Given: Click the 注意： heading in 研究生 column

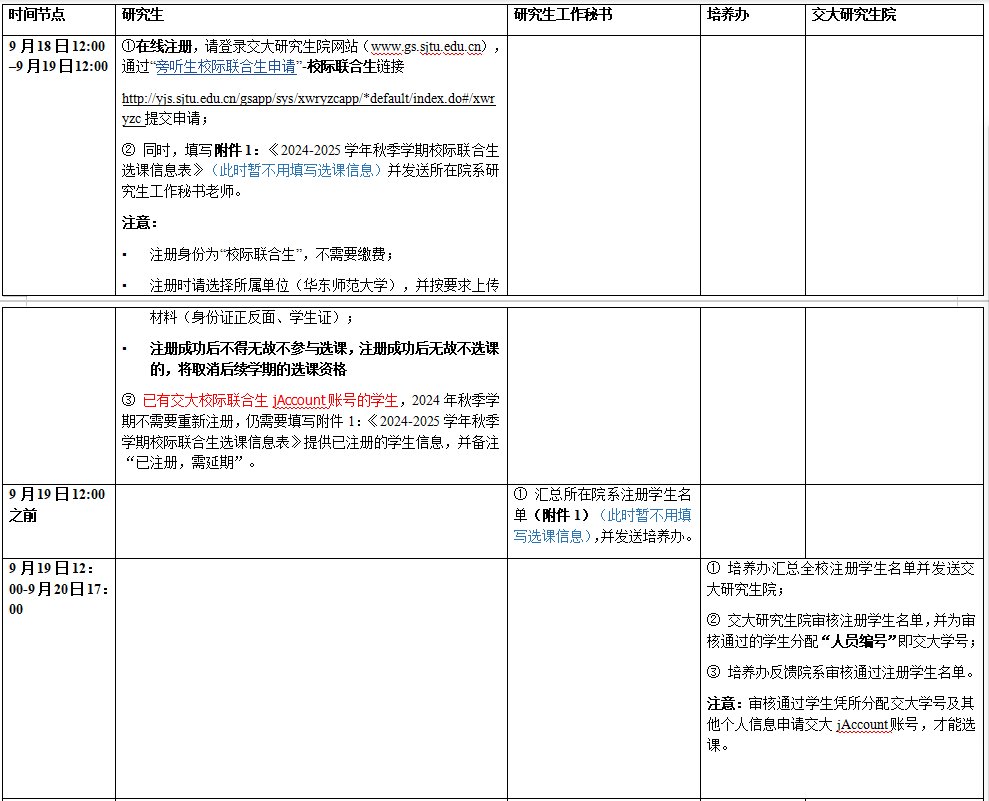Looking at the screenshot, I should pyautogui.click(x=139, y=223).
